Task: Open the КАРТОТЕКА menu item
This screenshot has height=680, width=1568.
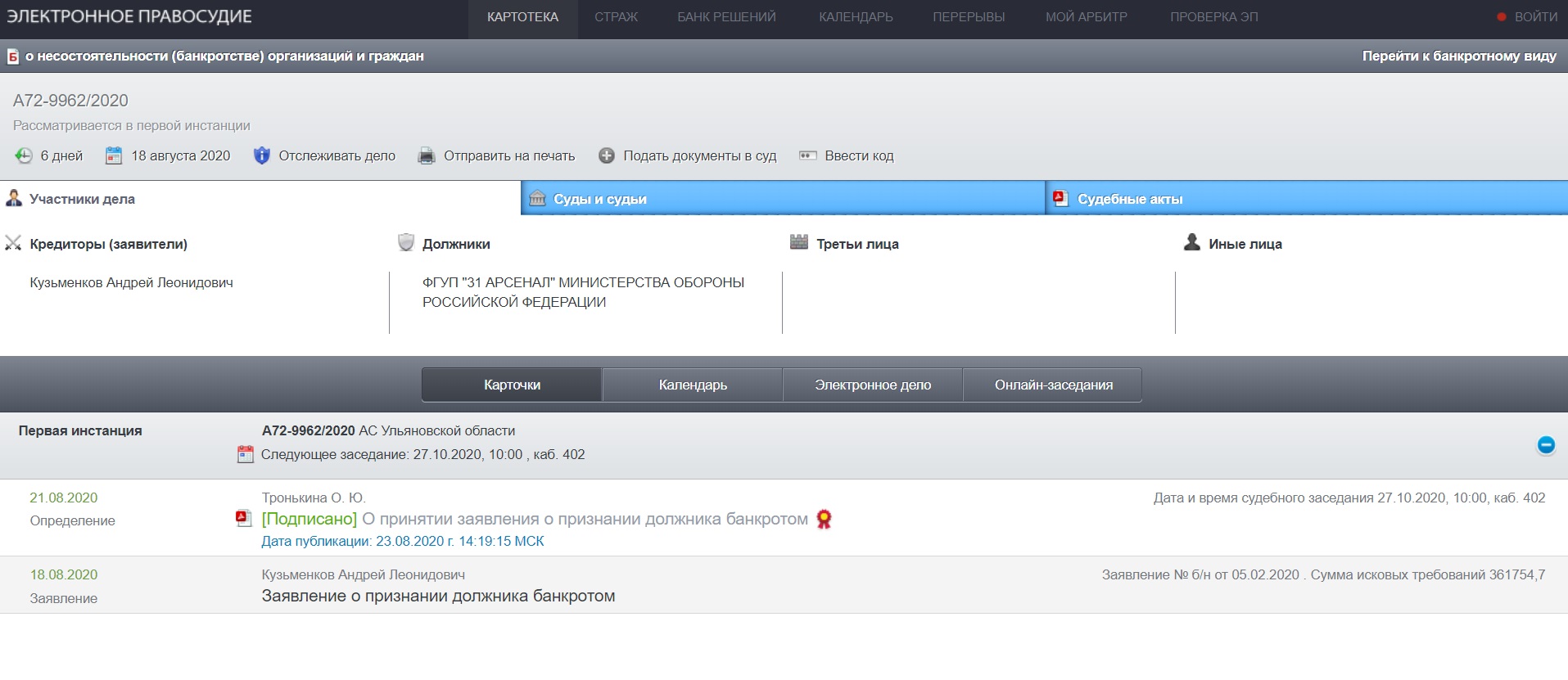Action: click(522, 17)
